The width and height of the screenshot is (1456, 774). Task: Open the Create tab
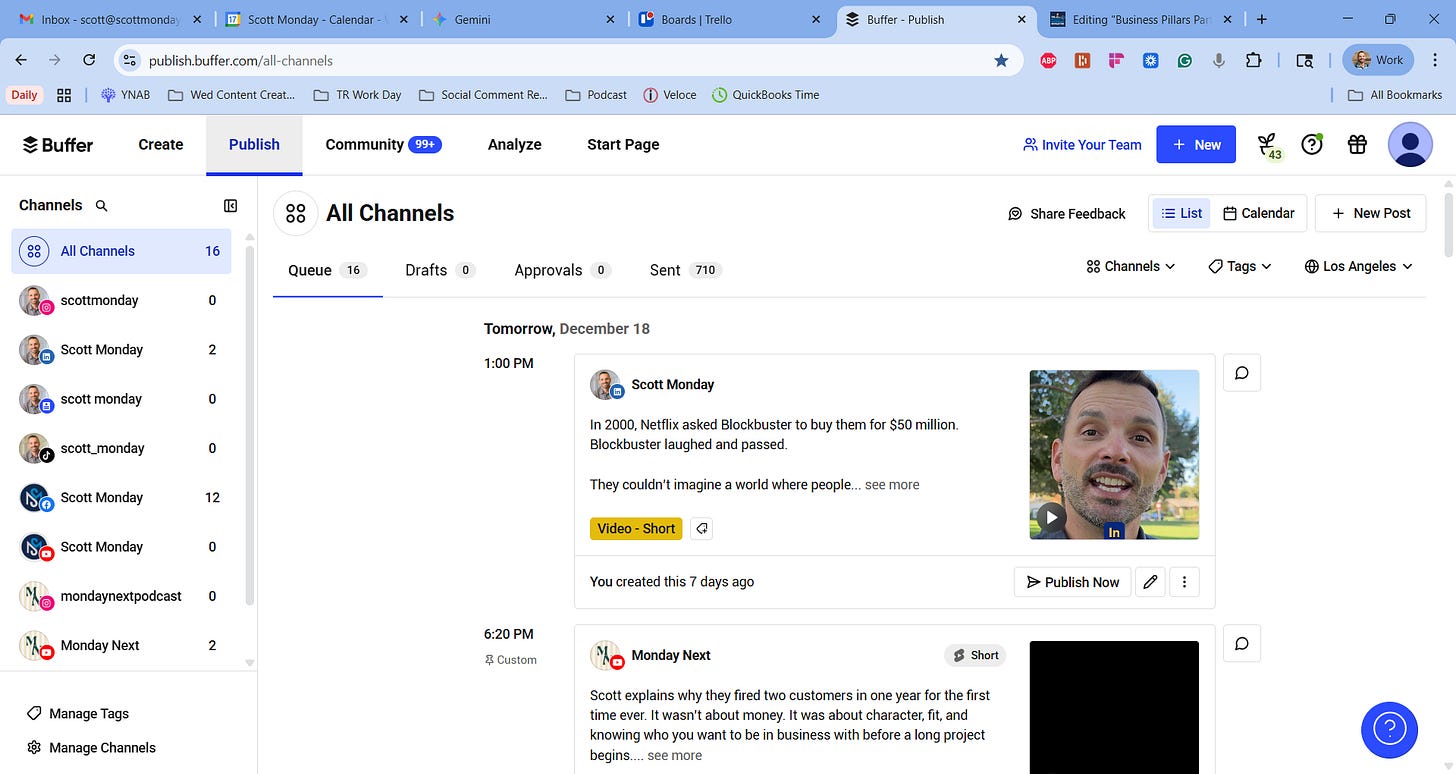(x=161, y=145)
